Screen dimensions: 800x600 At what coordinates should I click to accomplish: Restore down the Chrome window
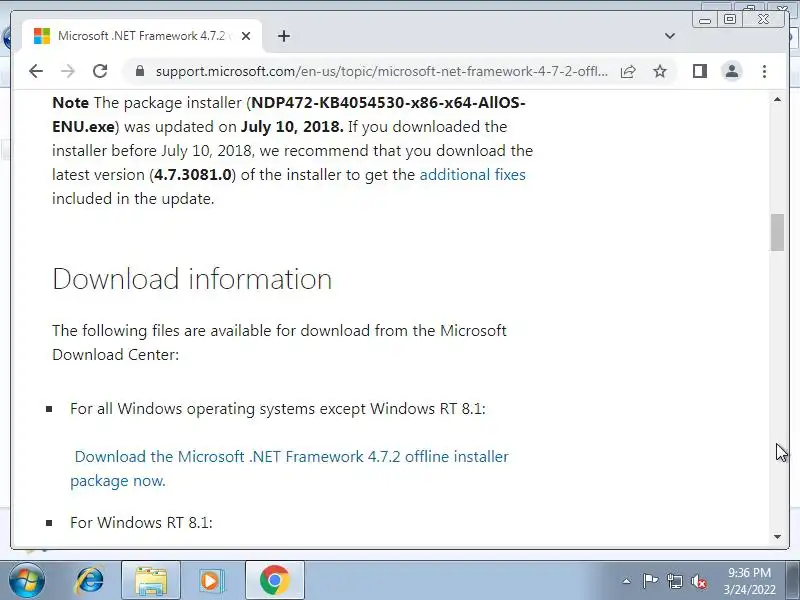coord(730,19)
